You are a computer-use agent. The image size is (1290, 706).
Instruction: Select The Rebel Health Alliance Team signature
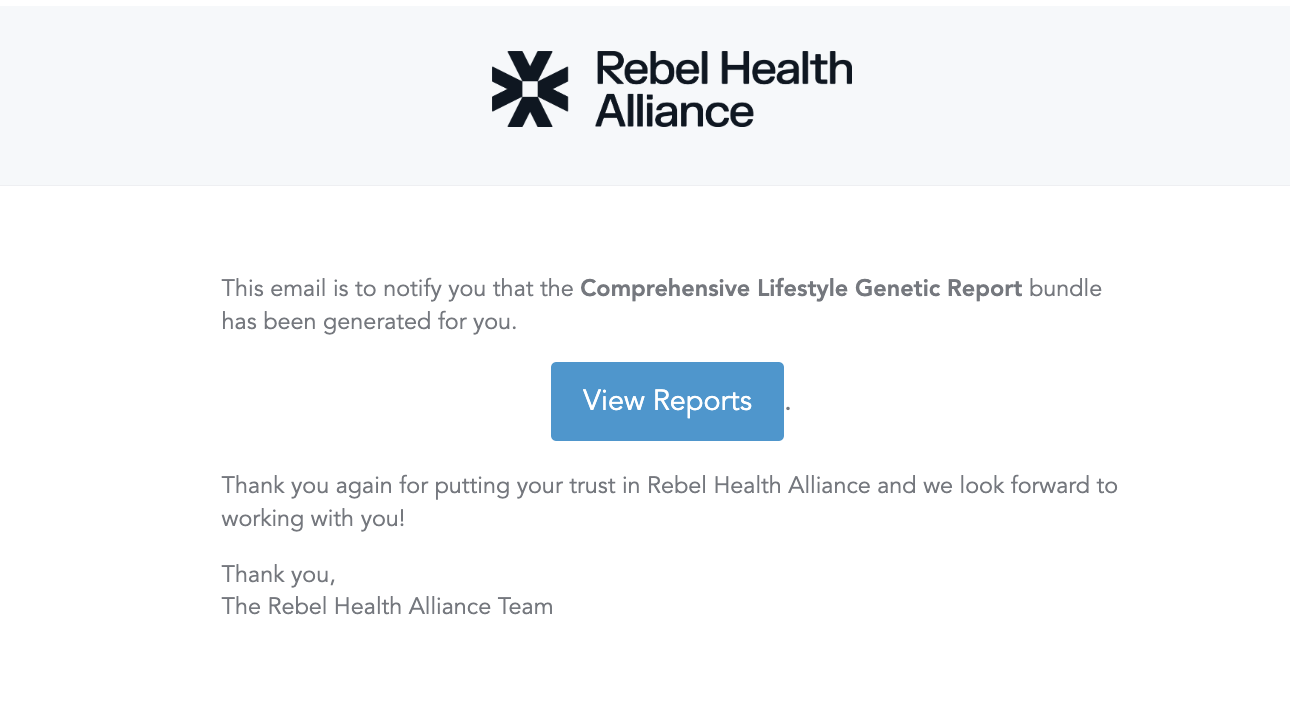coord(388,606)
